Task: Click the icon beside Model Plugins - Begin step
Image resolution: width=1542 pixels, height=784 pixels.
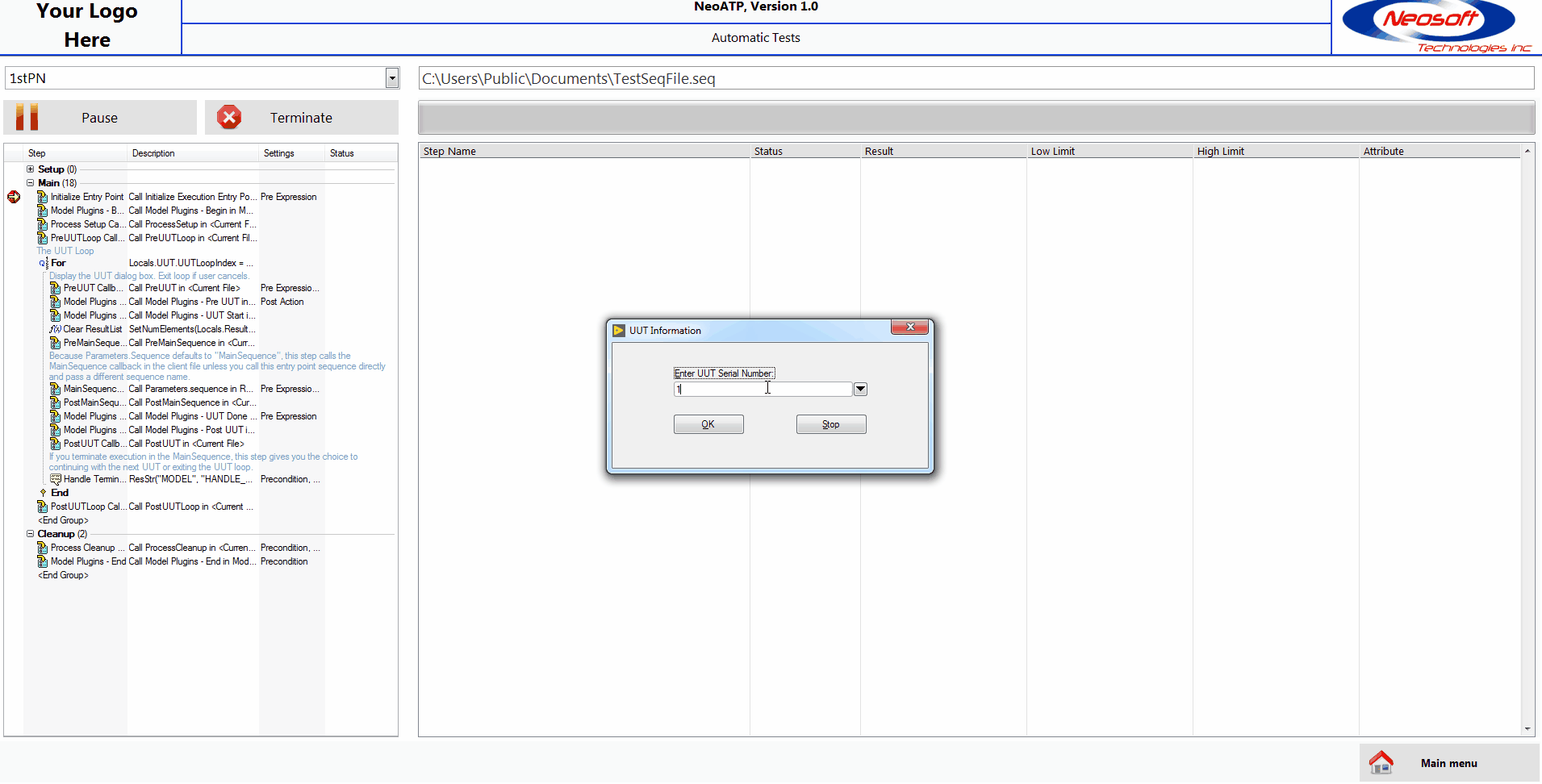Action: click(44, 211)
